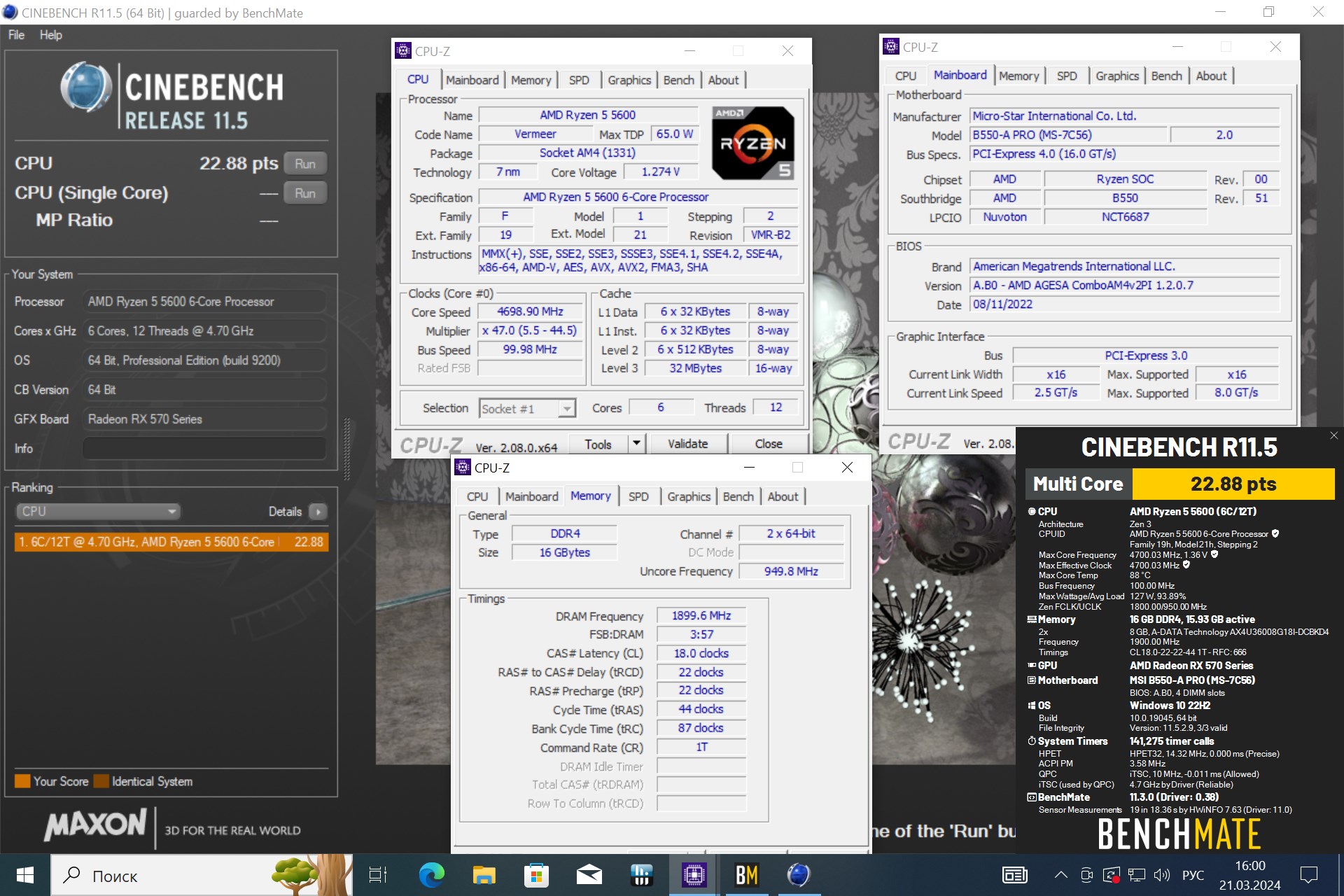This screenshot has height=896, width=1344.
Task: Select the About tab in the CPU tab CPU-Z window
Action: click(723, 80)
